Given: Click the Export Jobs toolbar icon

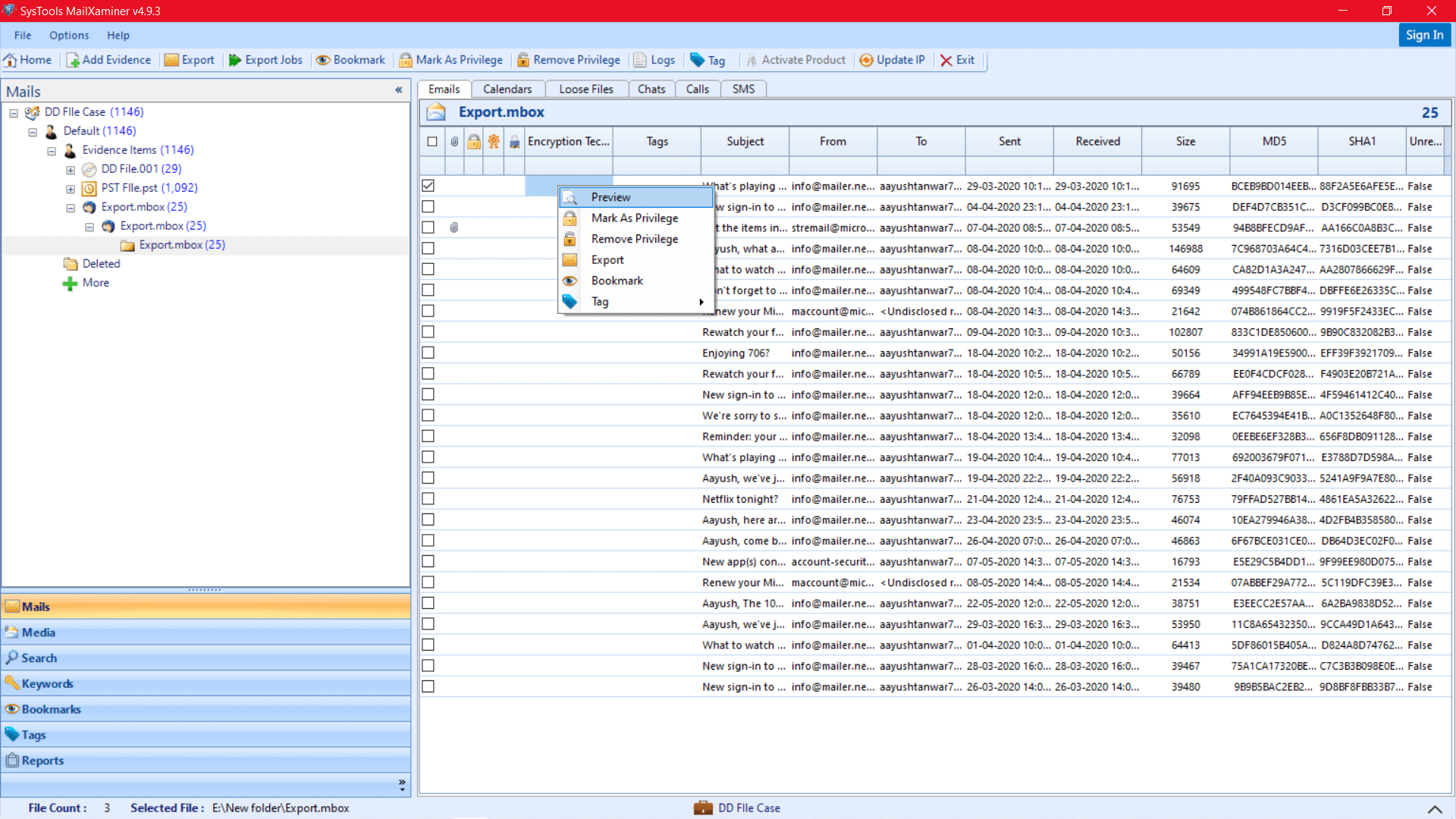Looking at the screenshot, I should [x=265, y=60].
